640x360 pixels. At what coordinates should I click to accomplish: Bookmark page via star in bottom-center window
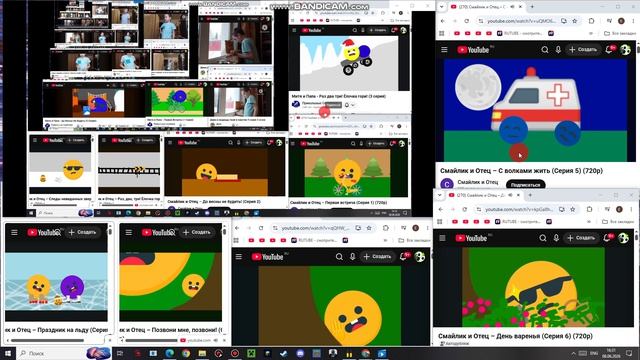click(369, 228)
